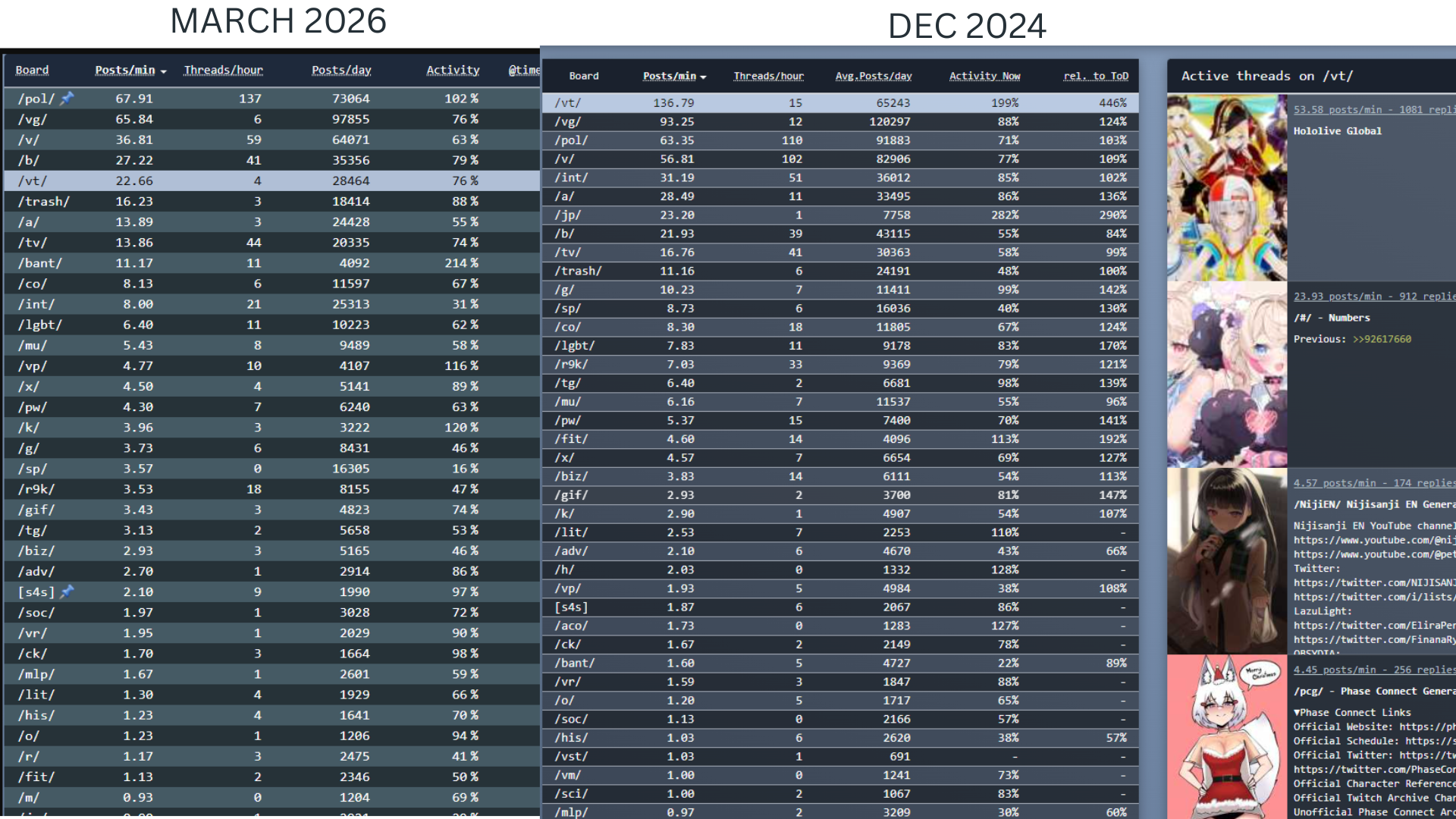
Task: Select the /bant/ board row in left table
Action: click(271, 262)
